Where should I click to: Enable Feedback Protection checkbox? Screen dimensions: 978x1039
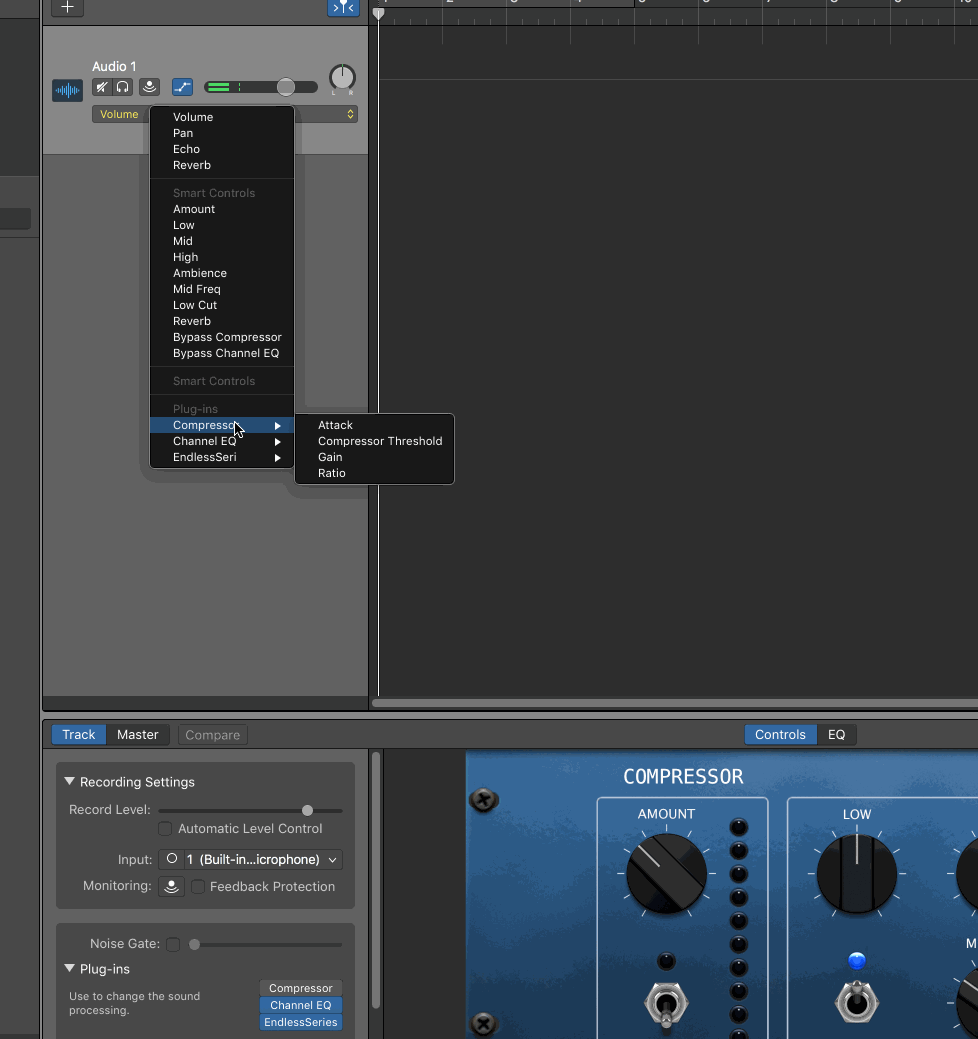pos(198,887)
